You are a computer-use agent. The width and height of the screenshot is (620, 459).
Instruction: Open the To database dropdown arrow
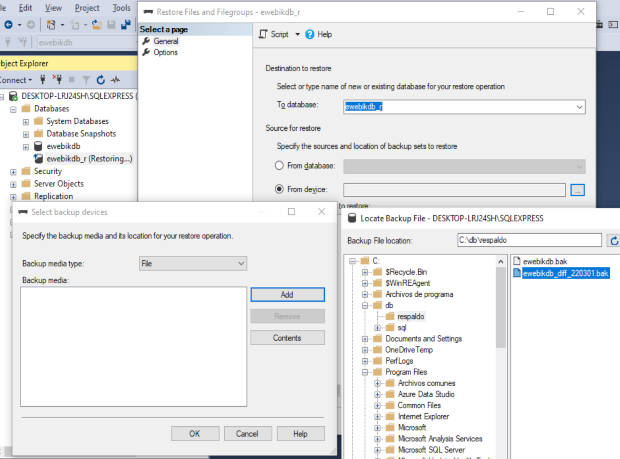click(579, 107)
